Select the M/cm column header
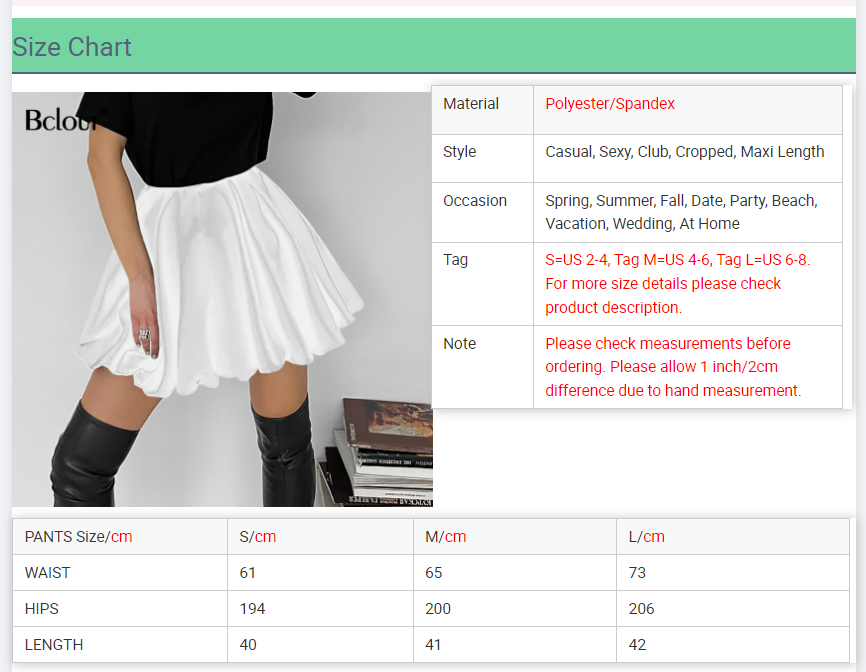The image size is (866, 672). [x=515, y=537]
